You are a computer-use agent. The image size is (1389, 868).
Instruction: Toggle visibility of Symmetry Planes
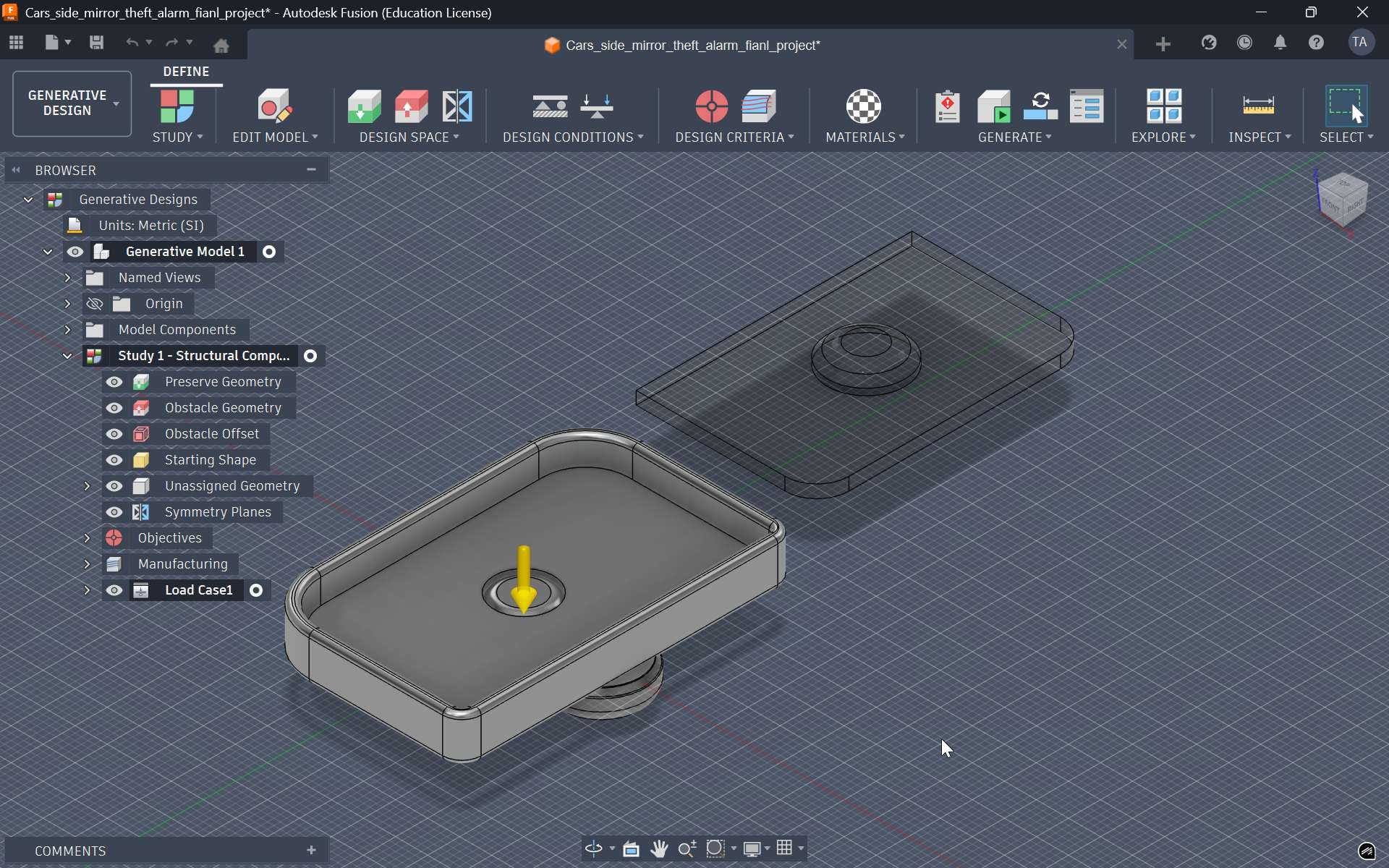[x=114, y=511]
